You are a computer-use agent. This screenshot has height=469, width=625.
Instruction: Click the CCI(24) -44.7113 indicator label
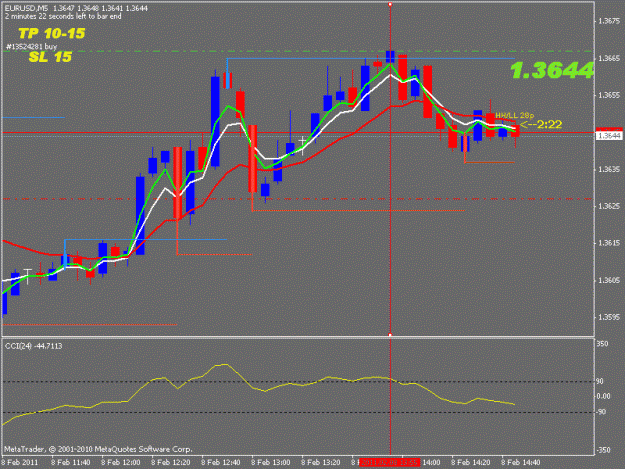pos(33,346)
